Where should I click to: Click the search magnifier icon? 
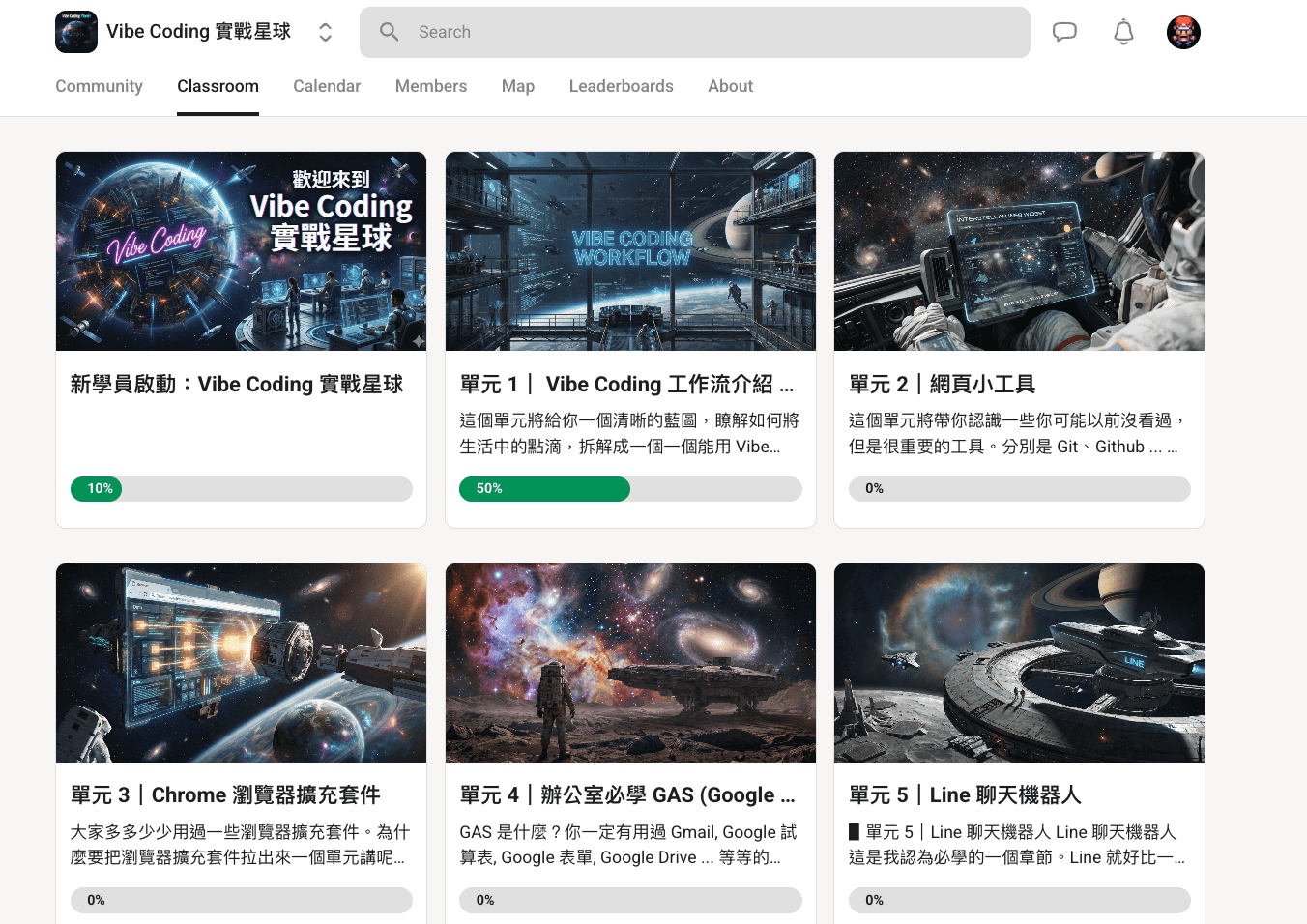click(390, 32)
